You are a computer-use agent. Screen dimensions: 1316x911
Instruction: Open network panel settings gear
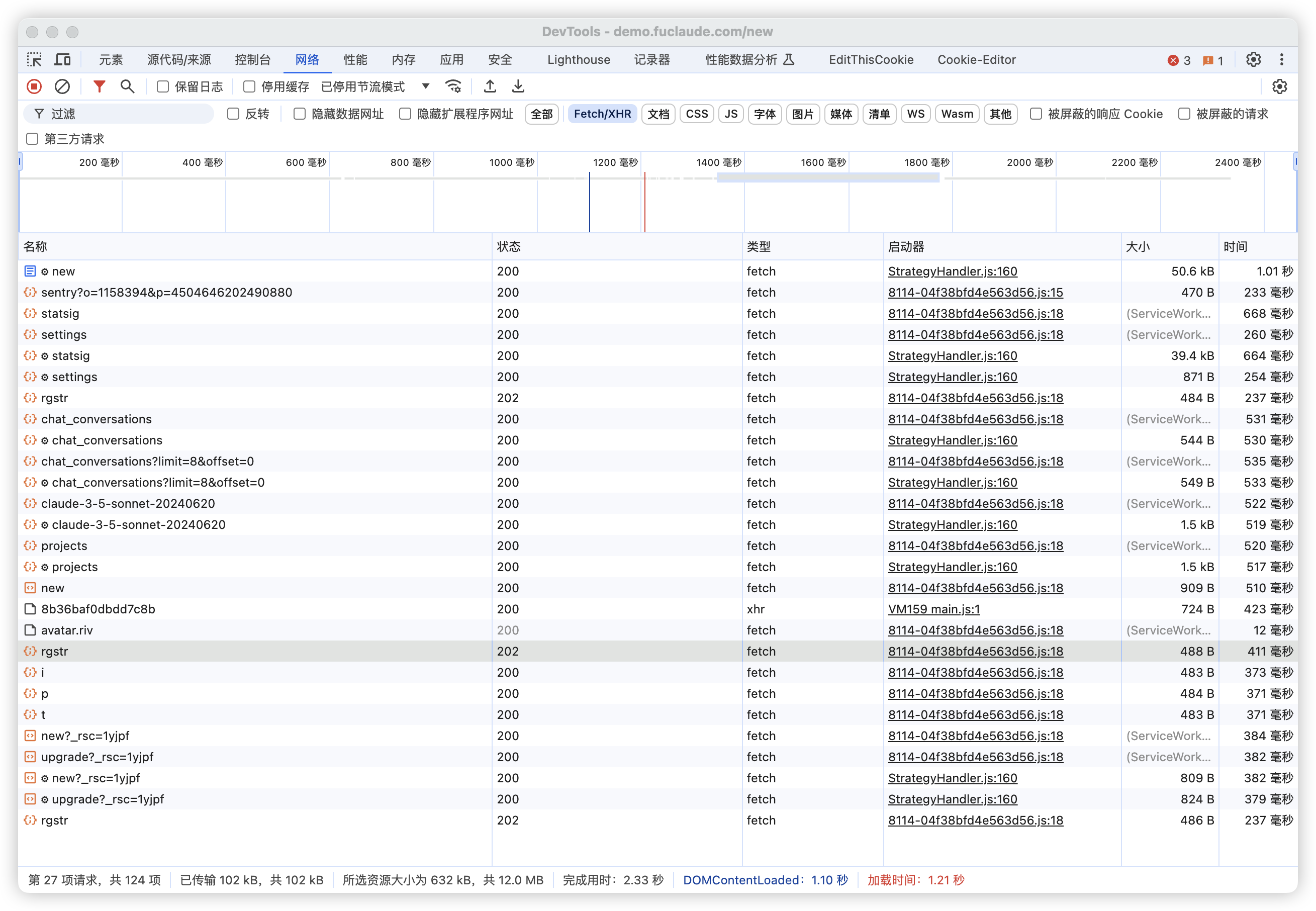pyautogui.click(x=1279, y=87)
